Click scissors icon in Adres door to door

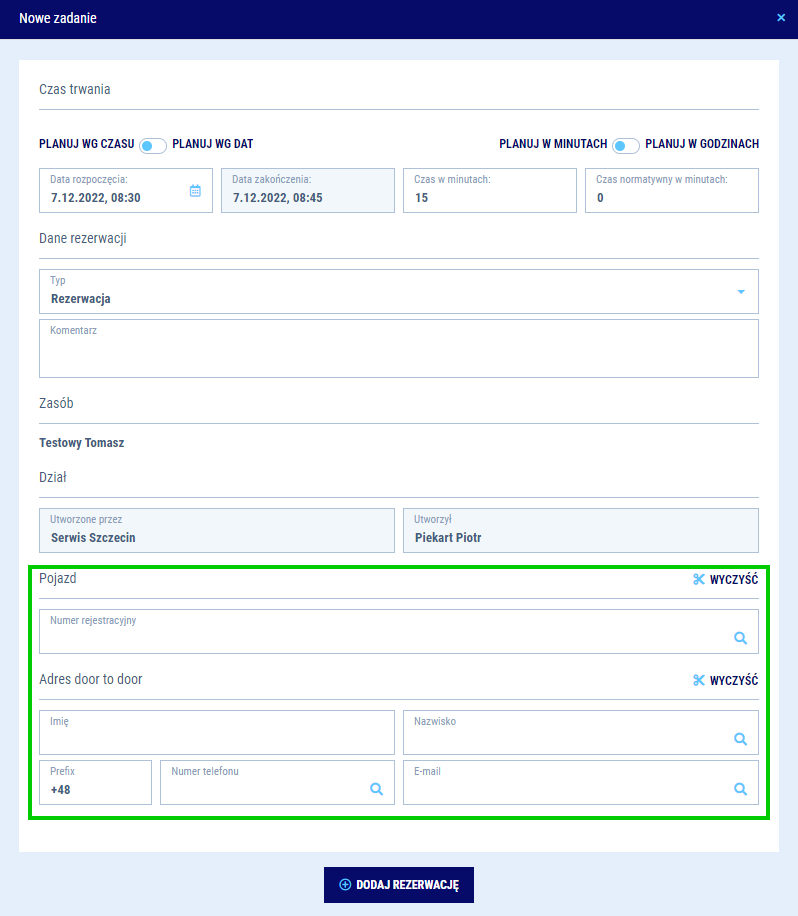(699, 681)
